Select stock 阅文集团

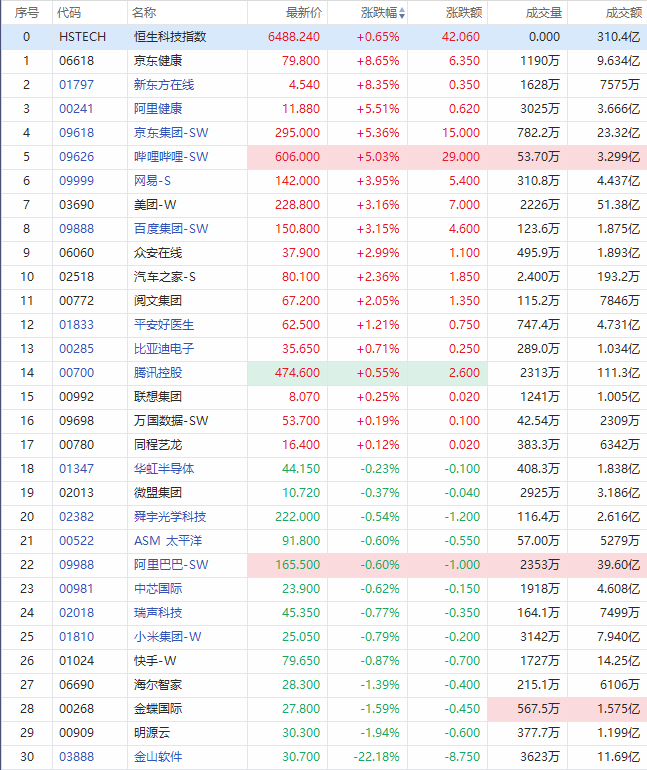coord(158,301)
